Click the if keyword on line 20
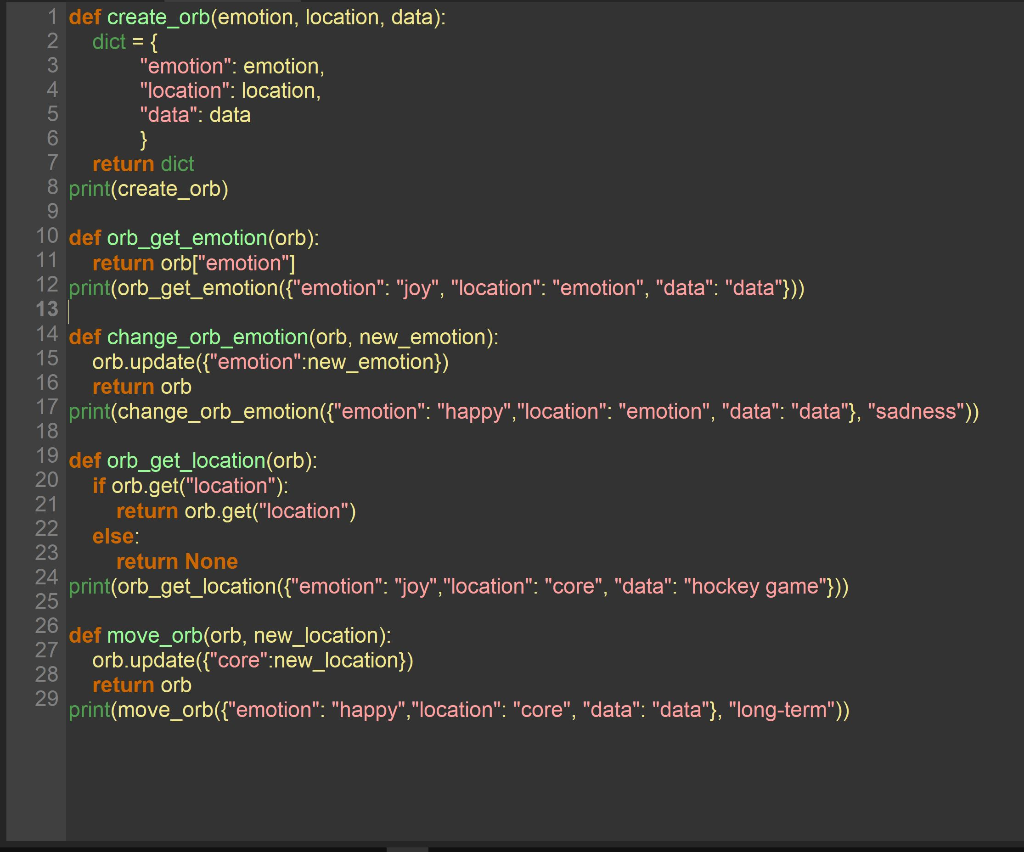1024x852 pixels. coord(99,486)
